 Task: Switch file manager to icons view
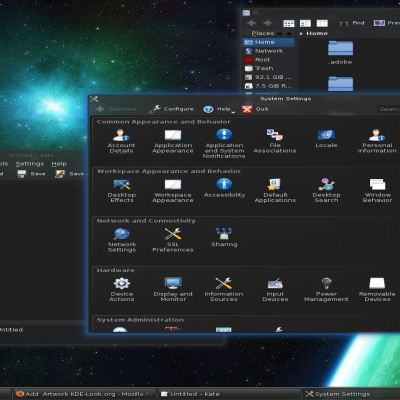tap(289, 23)
